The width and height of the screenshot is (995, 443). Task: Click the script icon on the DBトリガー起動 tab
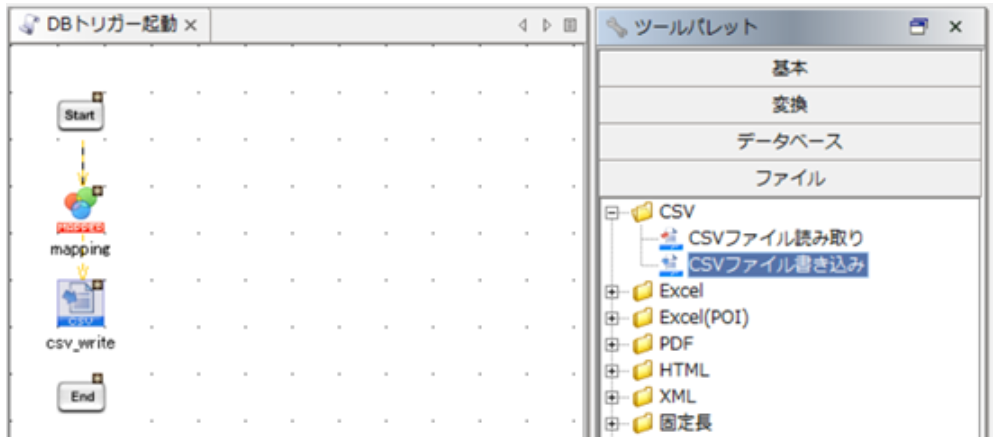[30, 25]
